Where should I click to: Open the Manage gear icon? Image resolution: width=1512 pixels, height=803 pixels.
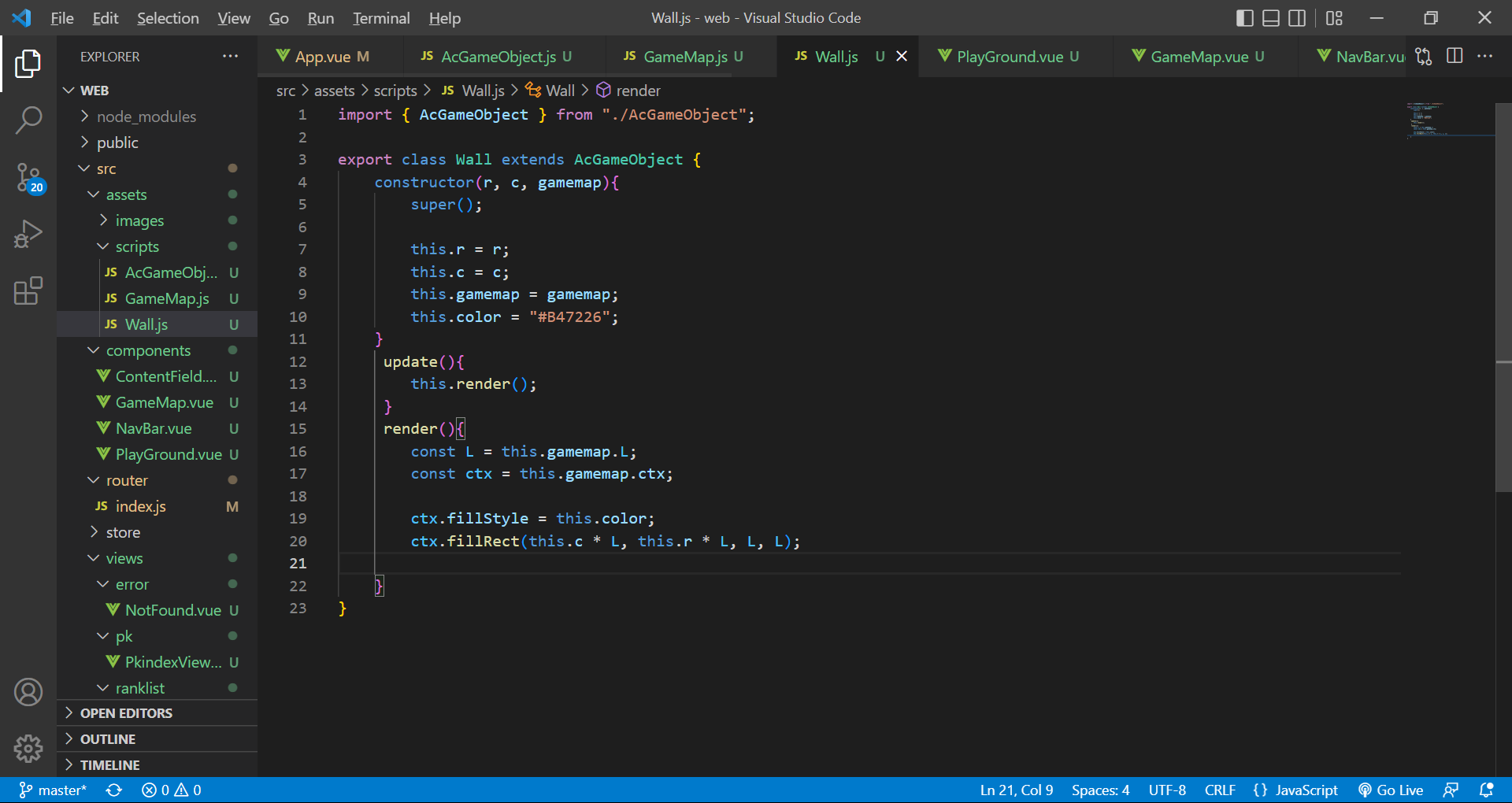(x=28, y=749)
